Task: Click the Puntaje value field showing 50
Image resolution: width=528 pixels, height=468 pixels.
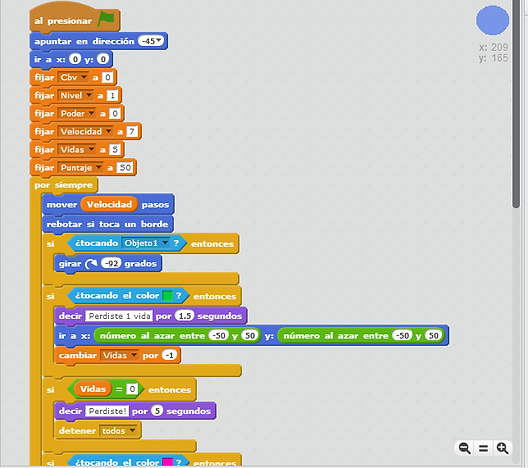Action: coord(125,168)
